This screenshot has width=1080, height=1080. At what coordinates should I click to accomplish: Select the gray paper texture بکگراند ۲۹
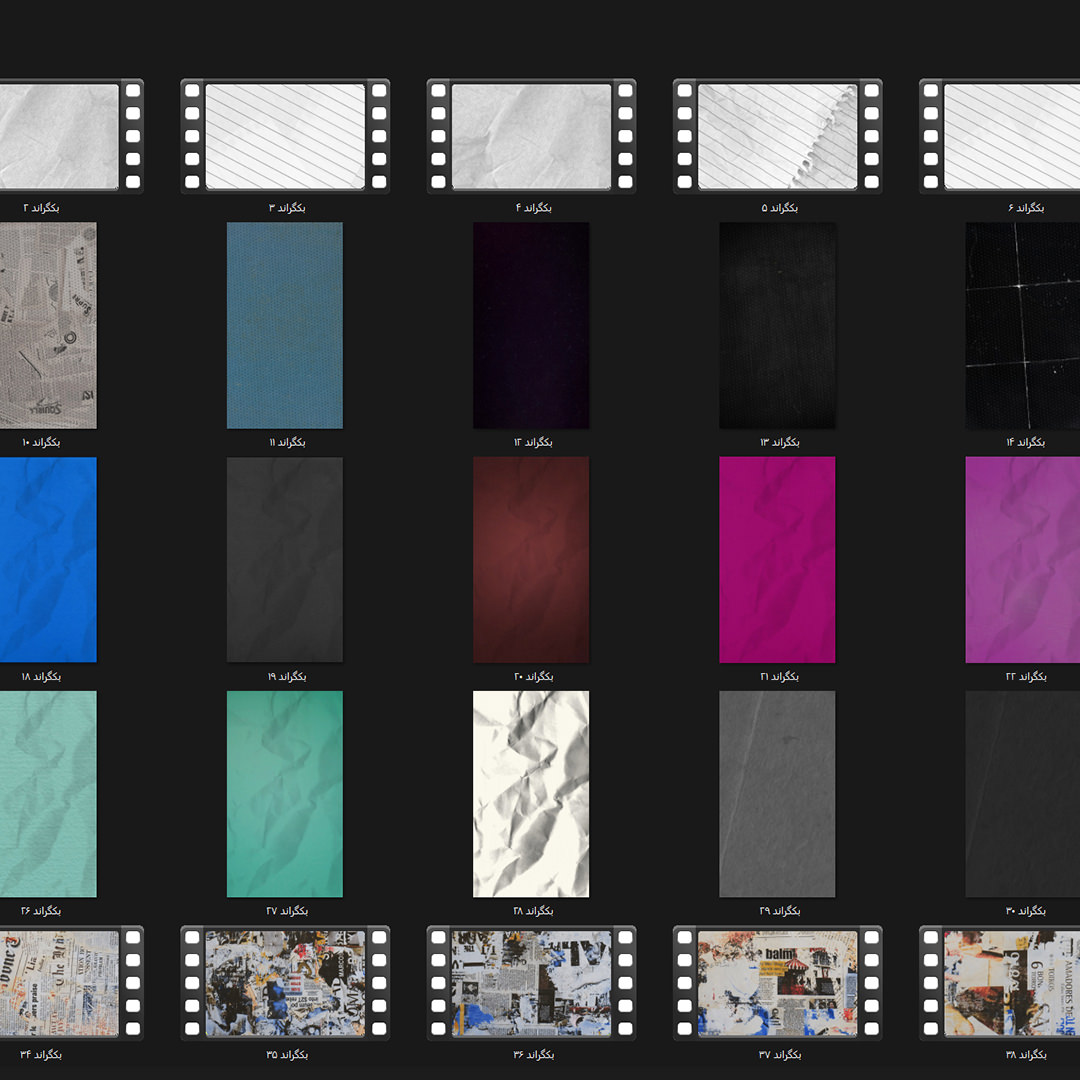777,794
